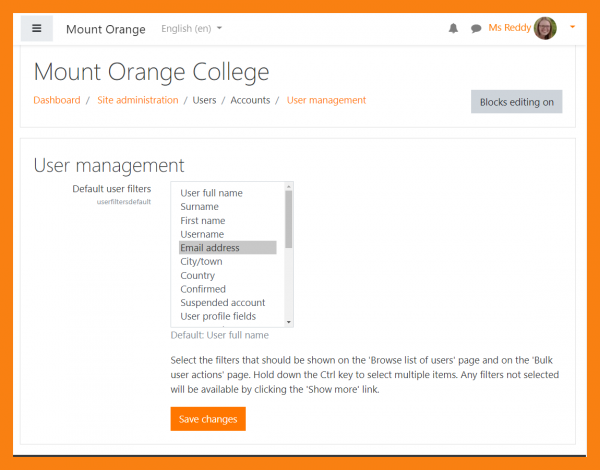Open the messages speech bubble icon
This screenshot has height=470, width=600.
(x=476, y=29)
